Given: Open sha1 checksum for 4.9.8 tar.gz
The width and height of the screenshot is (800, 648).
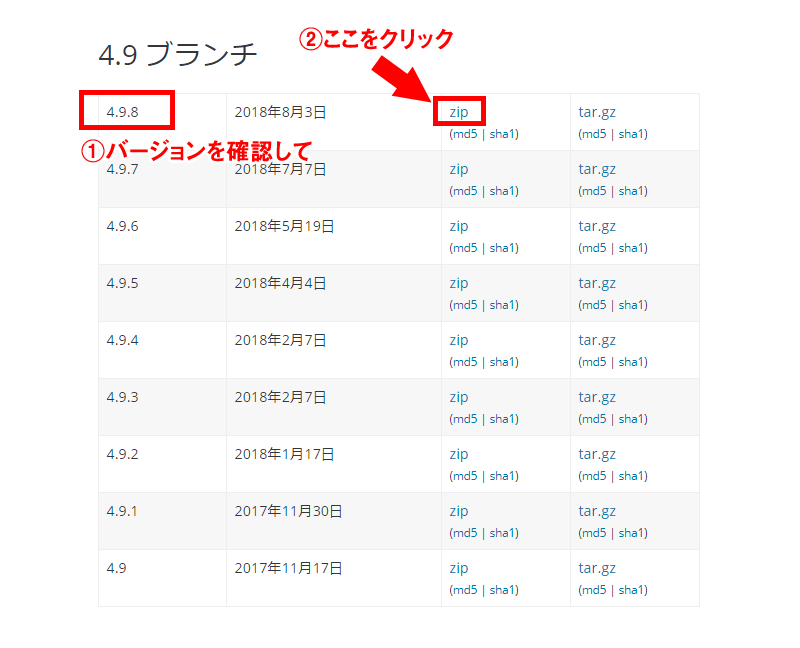Looking at the screenshot, I should (632, 134).
